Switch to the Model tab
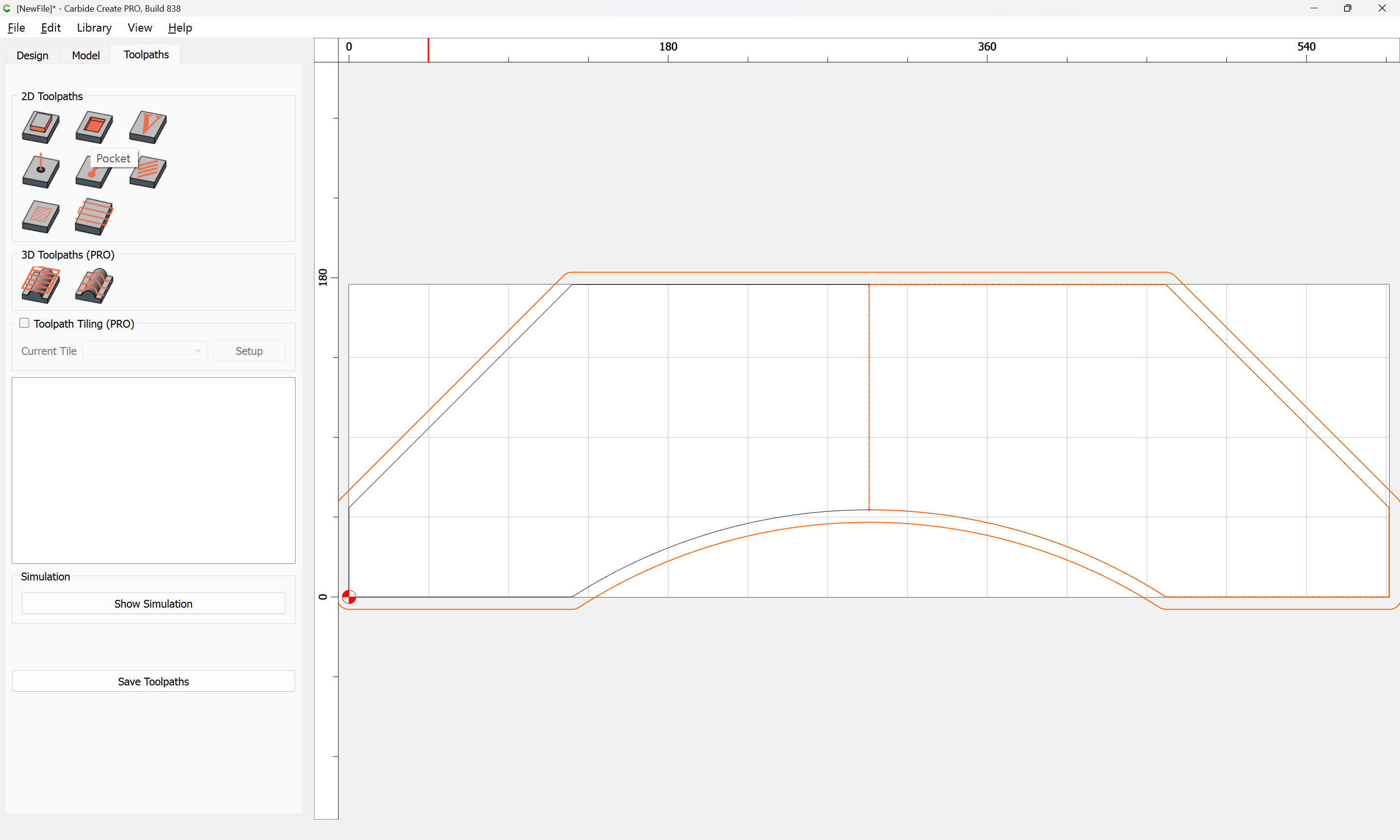The width and height of the screenshot is (1400, 840). tap(86, 55)
